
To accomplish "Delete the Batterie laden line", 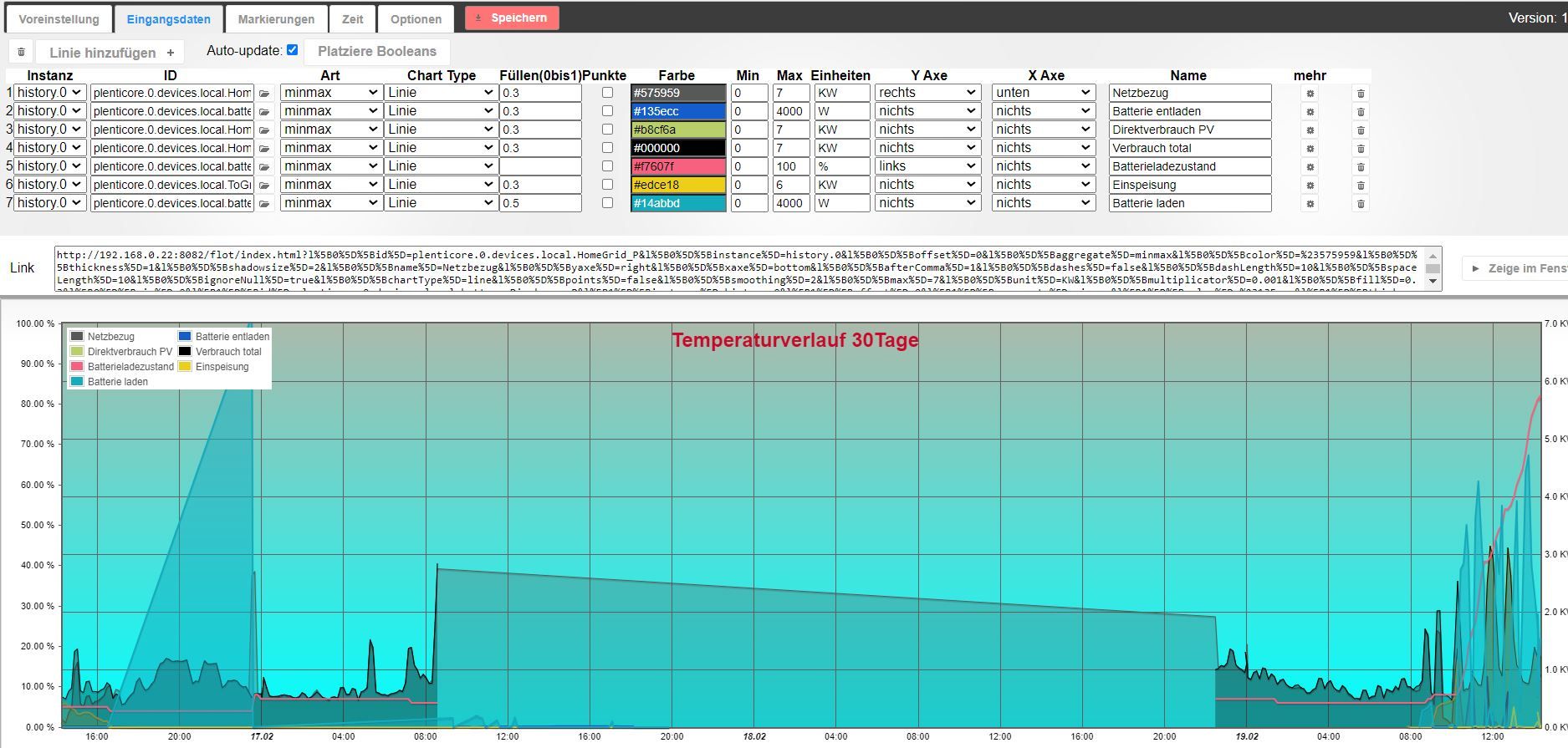I will click(1361, 204).
